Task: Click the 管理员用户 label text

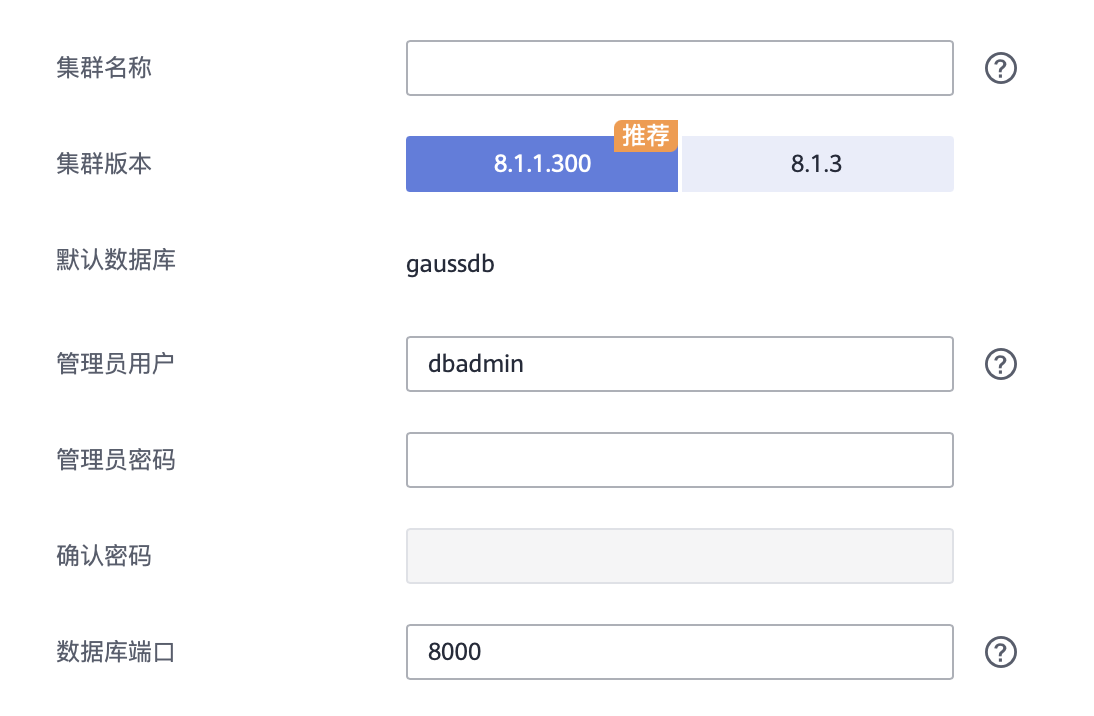Action: pos(117,364)
